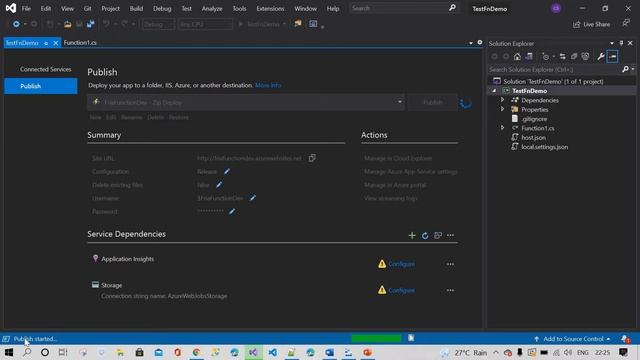Open the Debug menu
640x360 pixels.
coord(162,8)
